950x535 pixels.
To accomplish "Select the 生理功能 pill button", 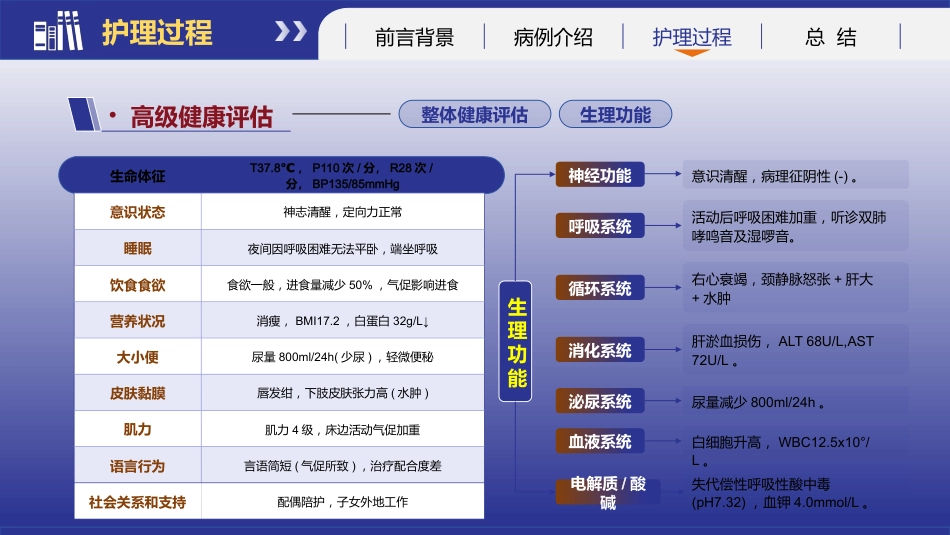I will [615, 114].
